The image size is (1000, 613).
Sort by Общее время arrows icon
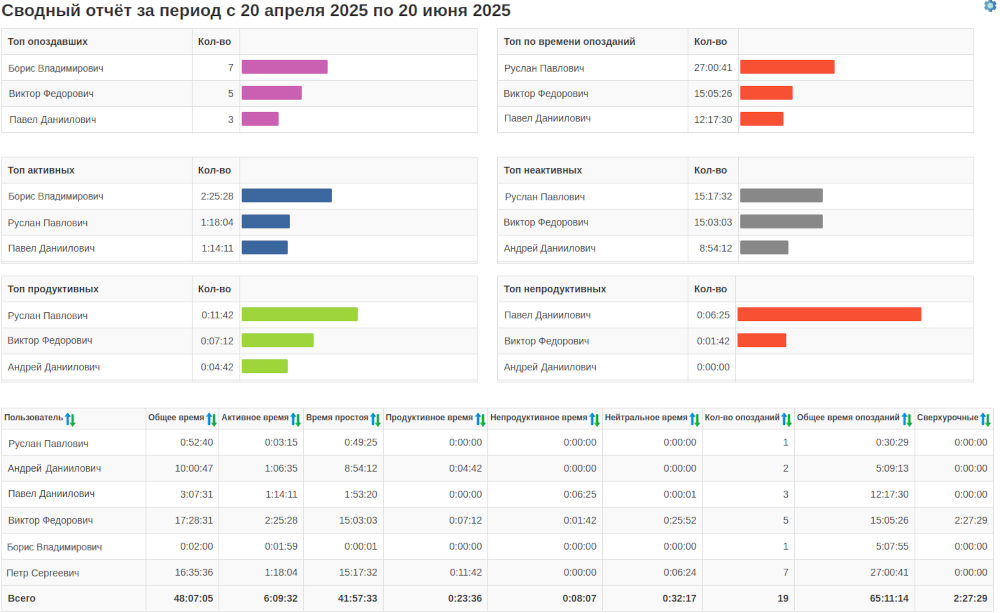click(211, 418)
